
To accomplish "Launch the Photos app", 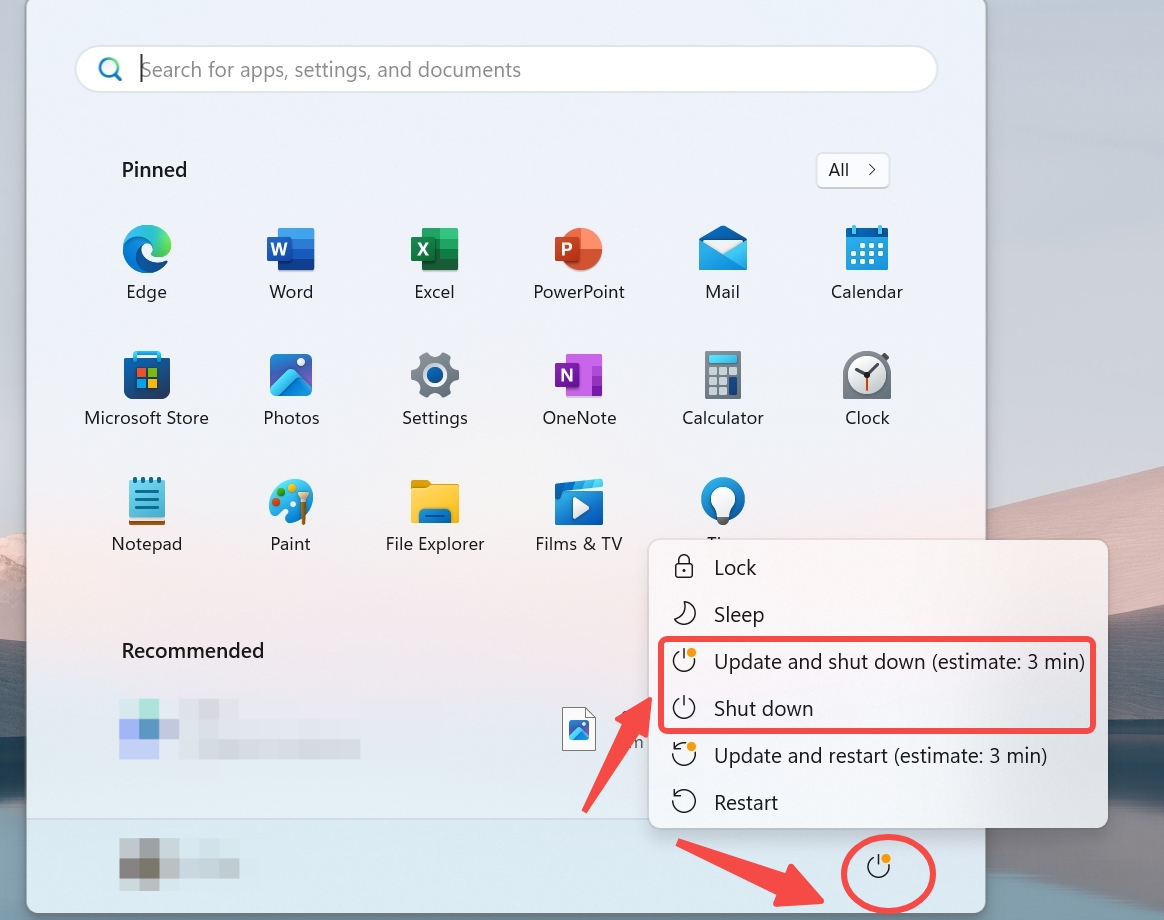I will pos(290,388).
